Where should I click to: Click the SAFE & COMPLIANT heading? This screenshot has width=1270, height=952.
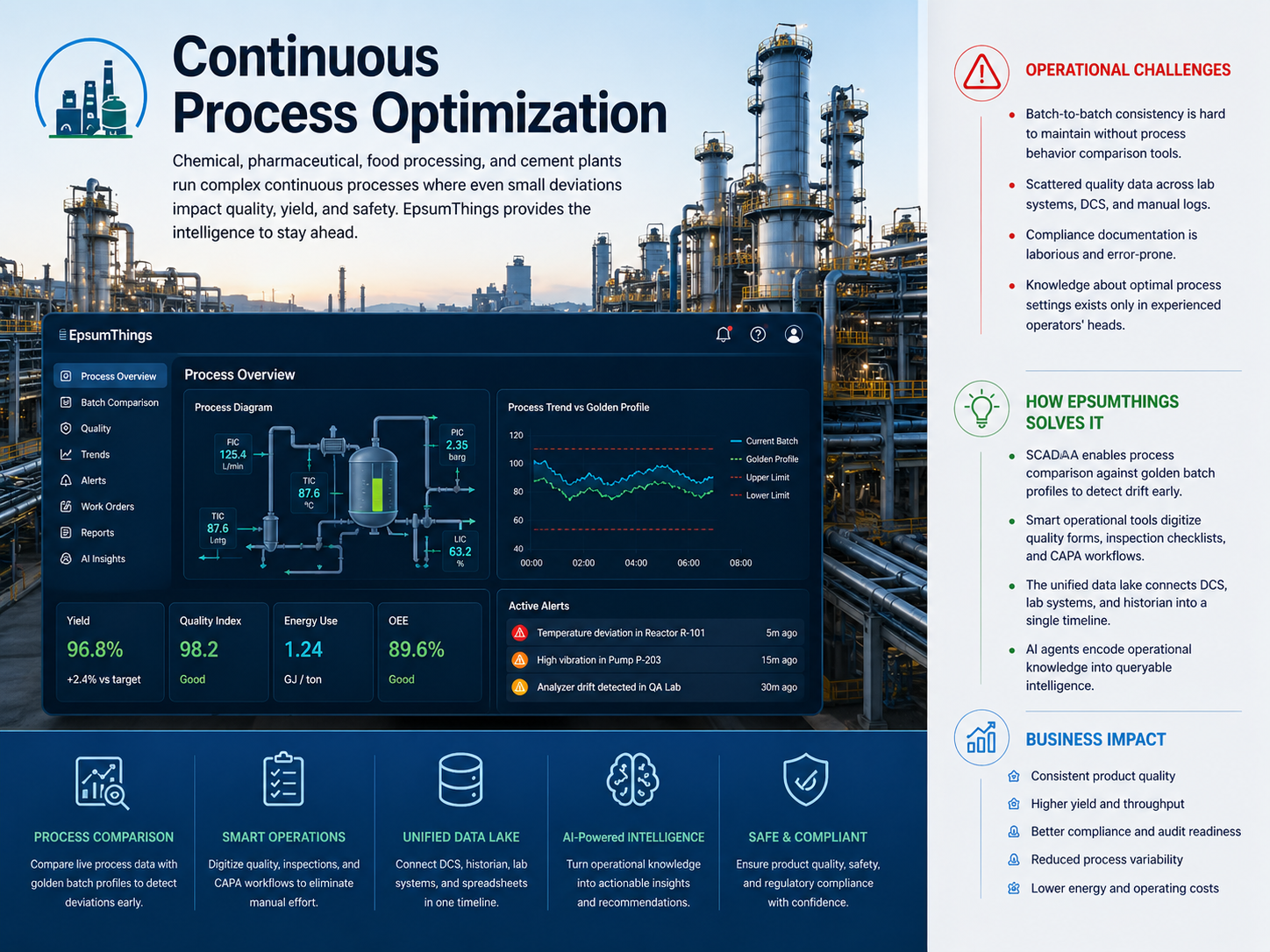[808, 837]
